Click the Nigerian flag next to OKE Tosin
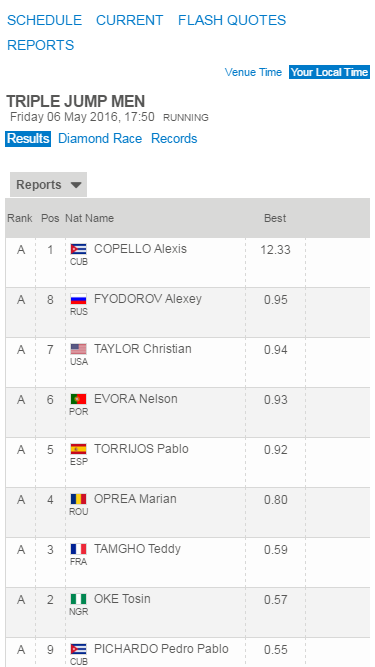This screenshot has width=375, height=667. (79, 599)
